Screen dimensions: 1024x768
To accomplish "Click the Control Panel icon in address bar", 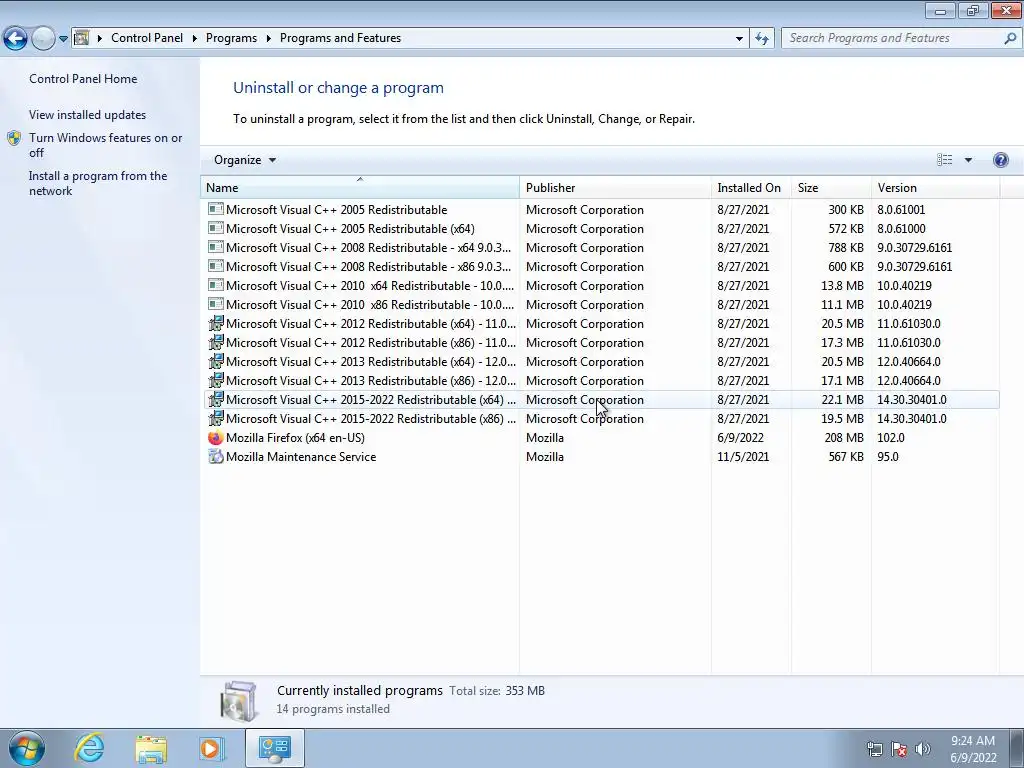I will [82, 38].
